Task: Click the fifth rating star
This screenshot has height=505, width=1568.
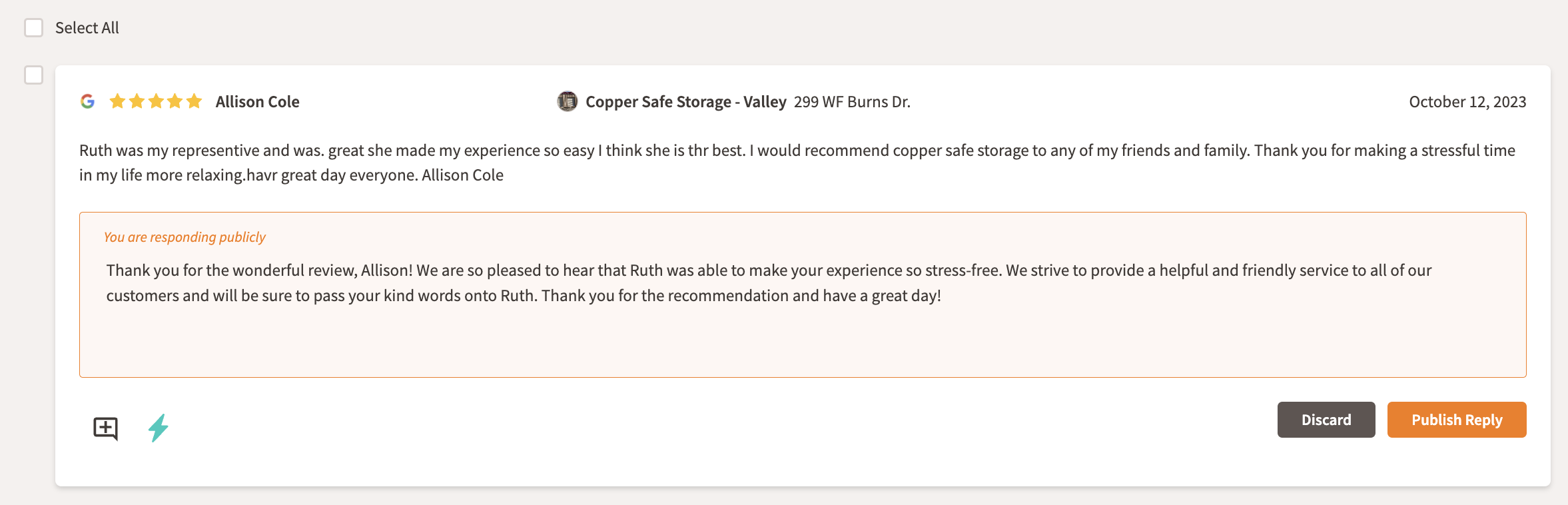Action: click(194, 101)
